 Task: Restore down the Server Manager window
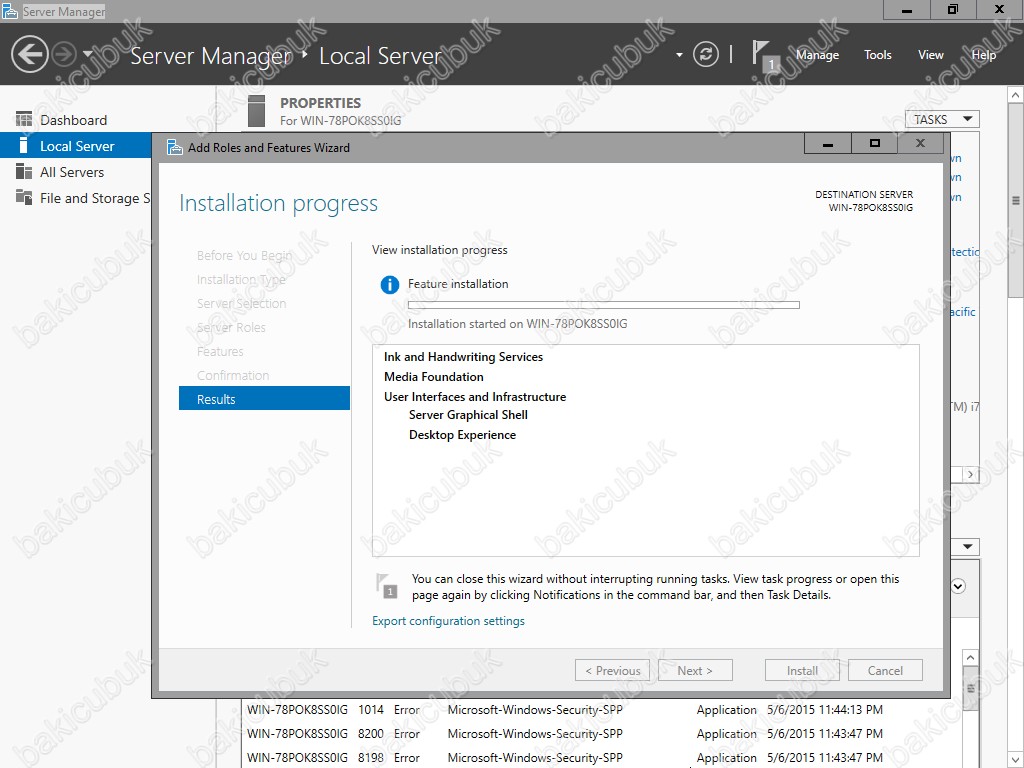953,10
